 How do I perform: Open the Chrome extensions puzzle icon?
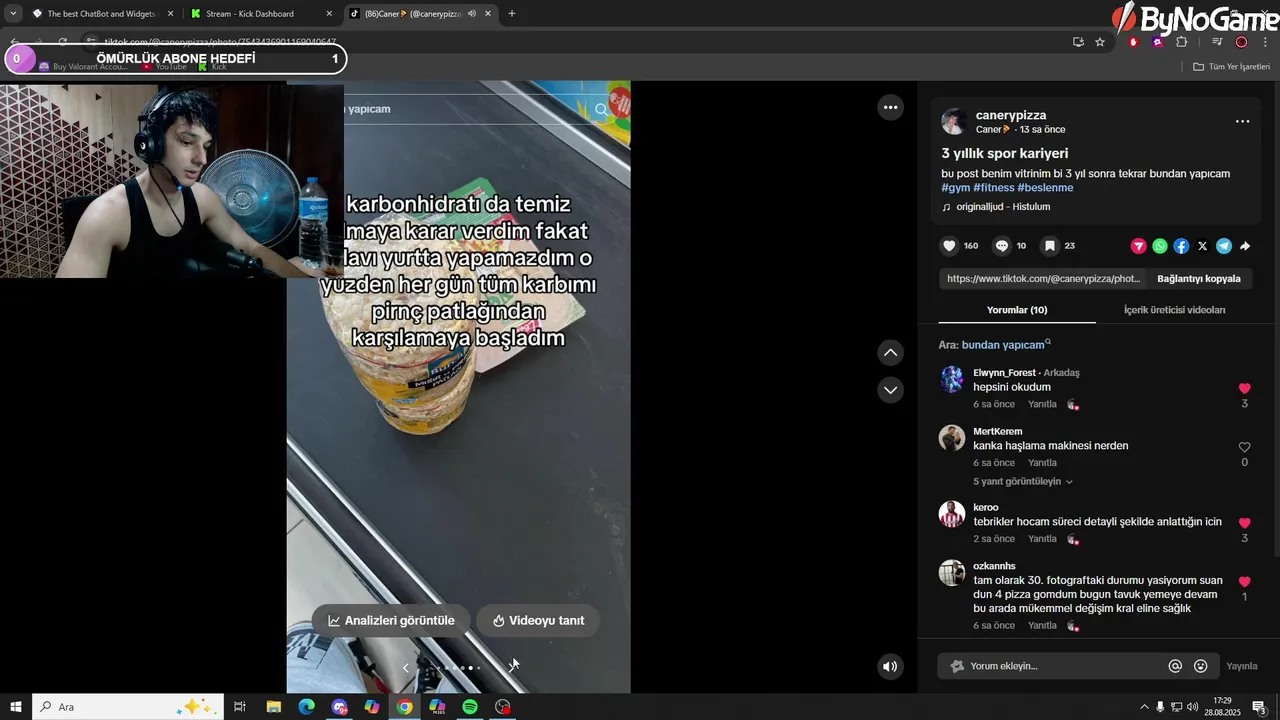click(x=1182, y=42)
